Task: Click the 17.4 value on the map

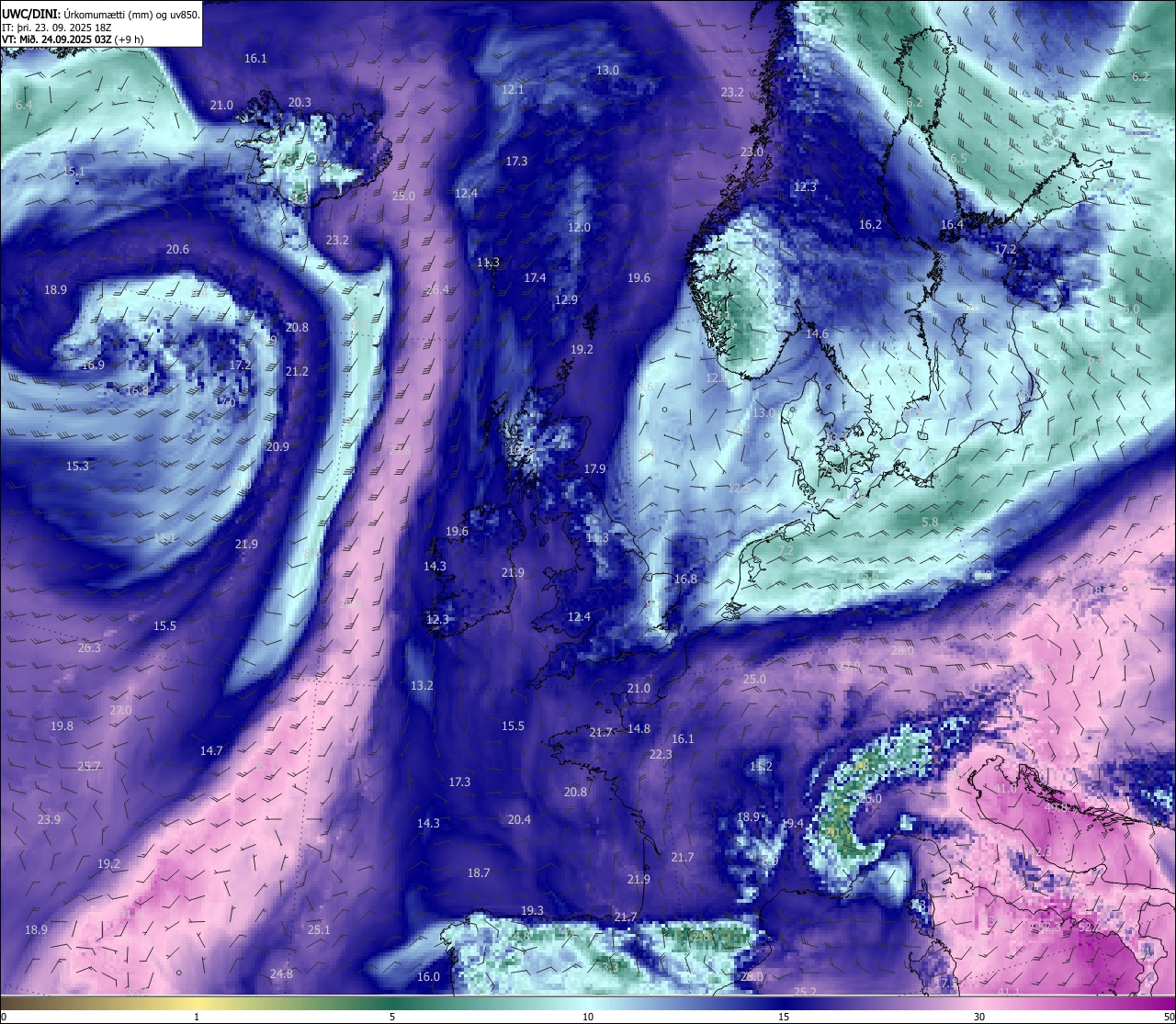Action: tap(535, 278)
